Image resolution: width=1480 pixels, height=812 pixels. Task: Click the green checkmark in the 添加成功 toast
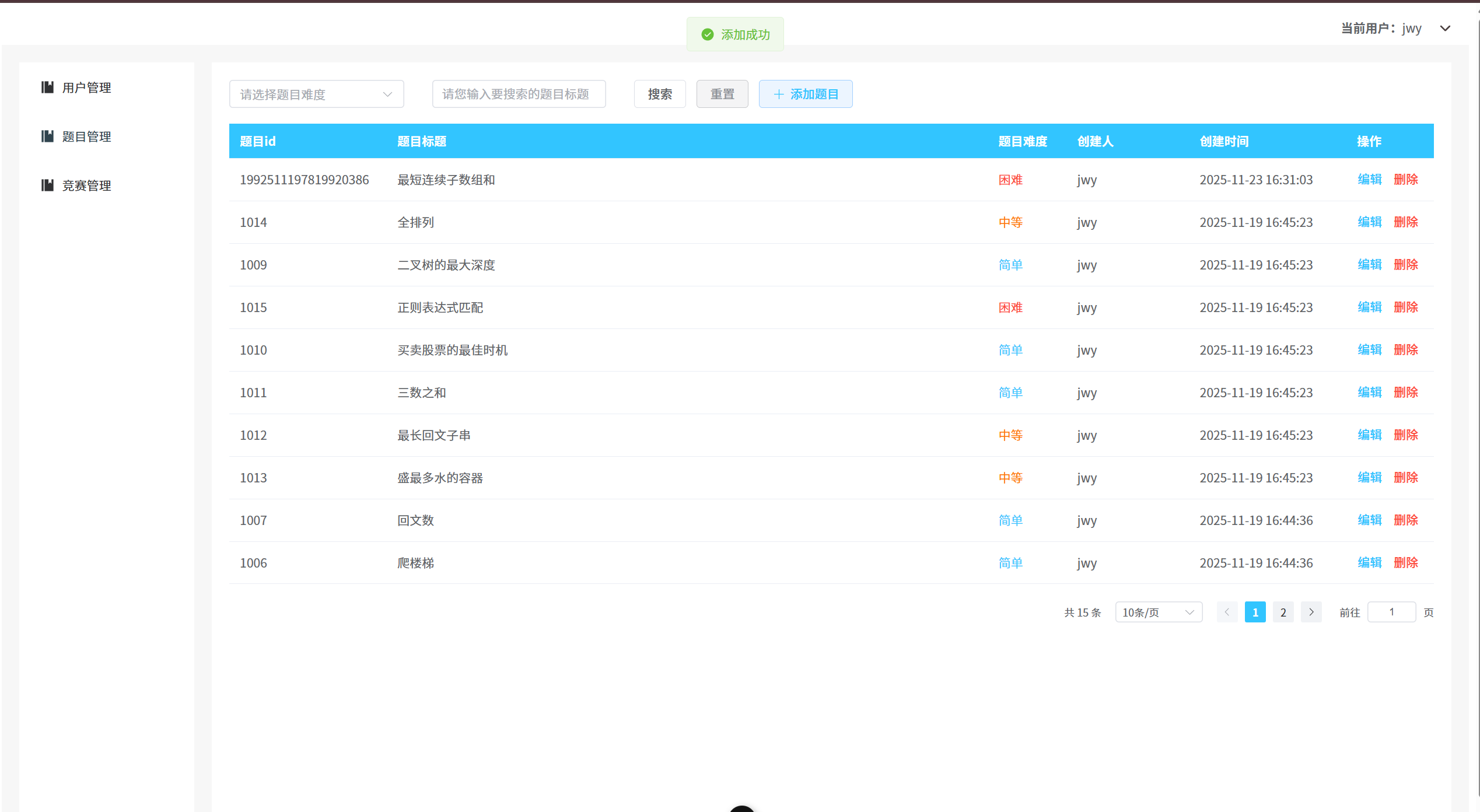tap(708, 34)
